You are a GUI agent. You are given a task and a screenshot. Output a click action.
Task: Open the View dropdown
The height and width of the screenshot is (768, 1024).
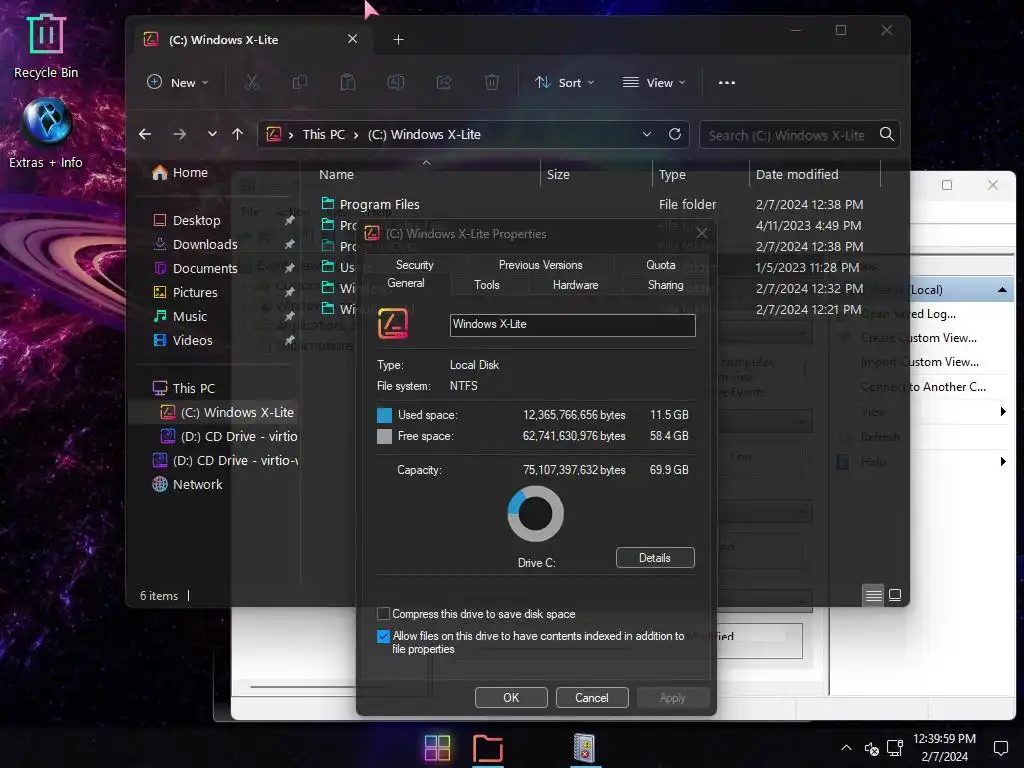click(x=654, y=82)
